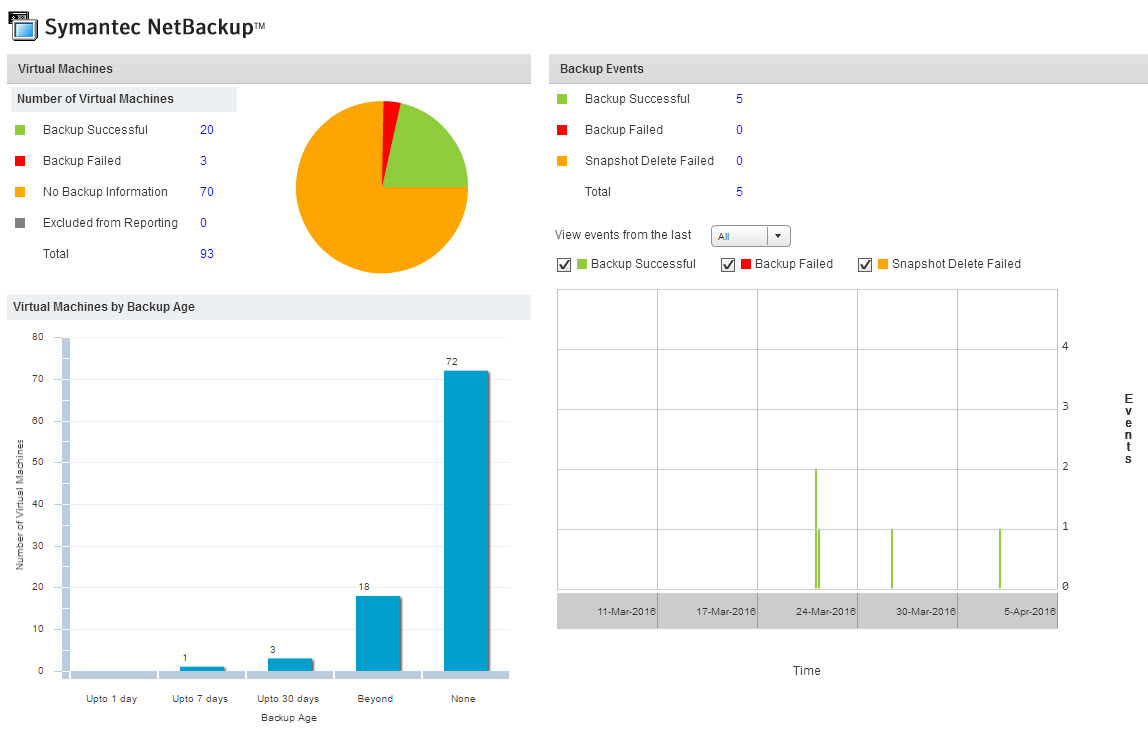Click the 5-Apr-2016 time axis label
1148x741 pixels.
(x=1029, y=611)
